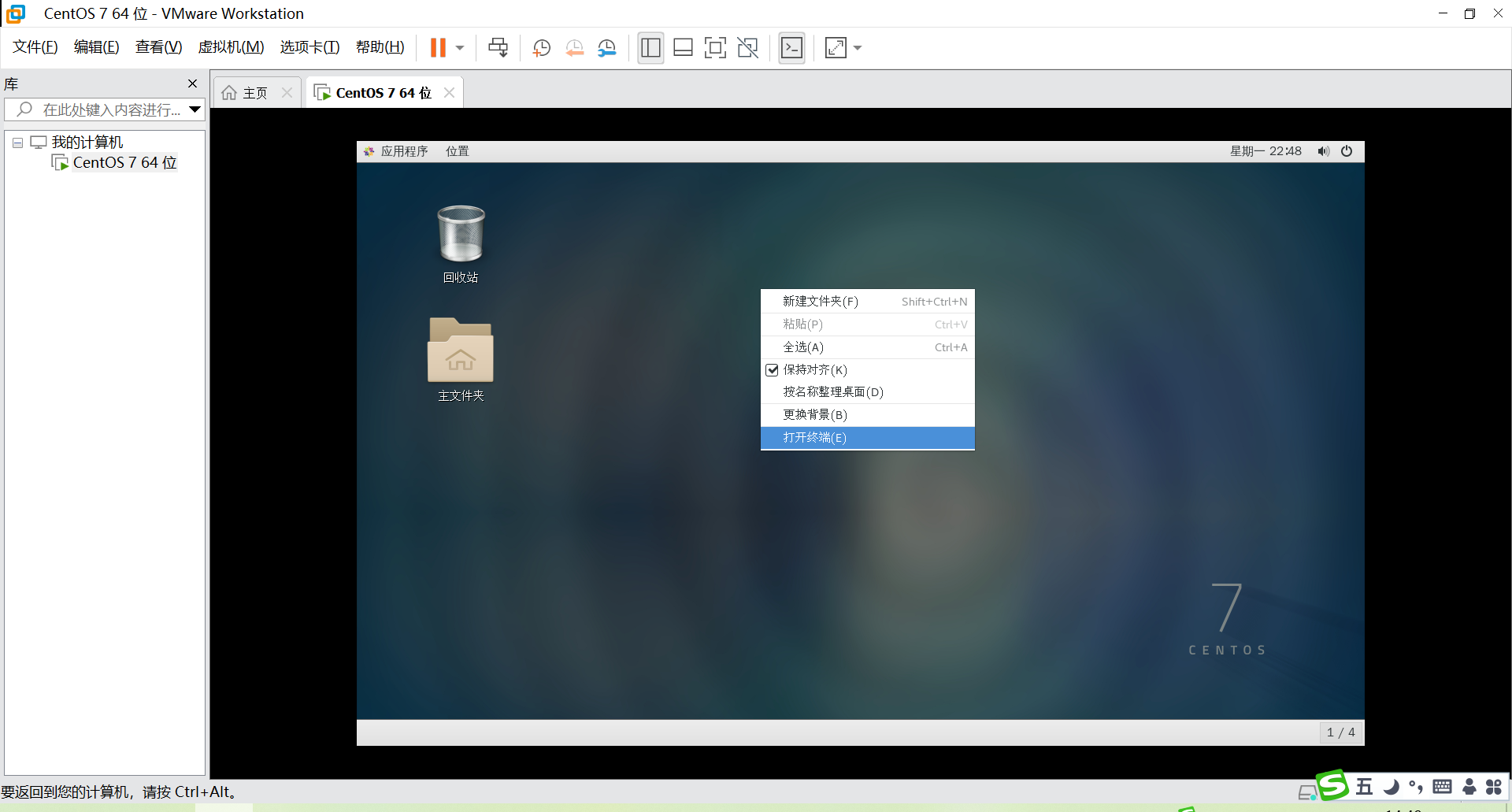
Task: Click the stretch guest display icon
Action: 836,48
